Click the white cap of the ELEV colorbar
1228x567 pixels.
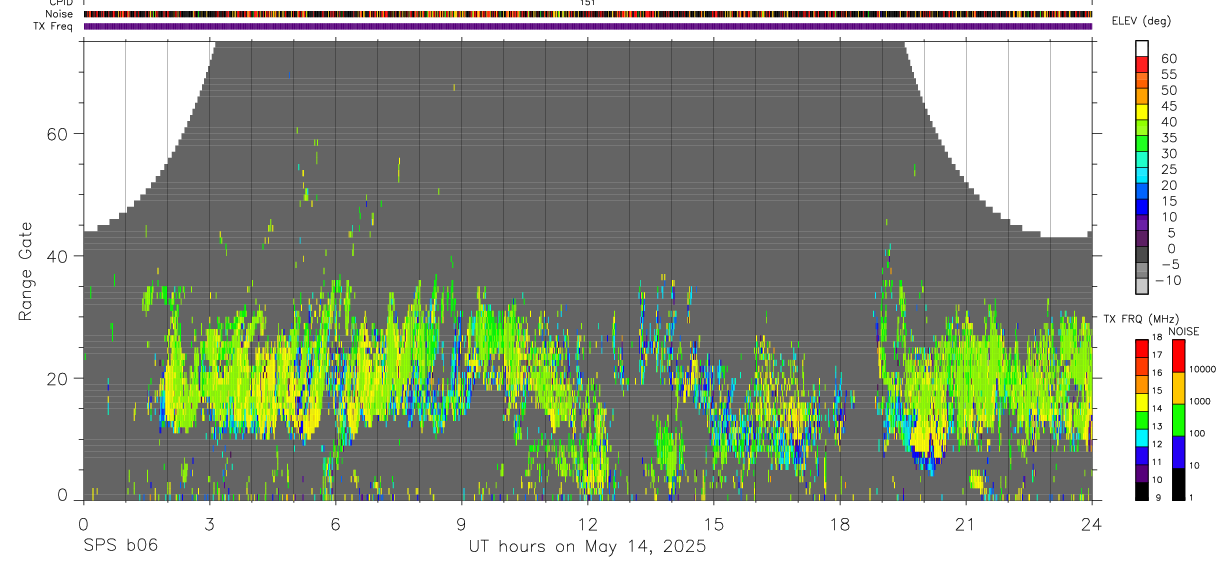point(1142,48)
